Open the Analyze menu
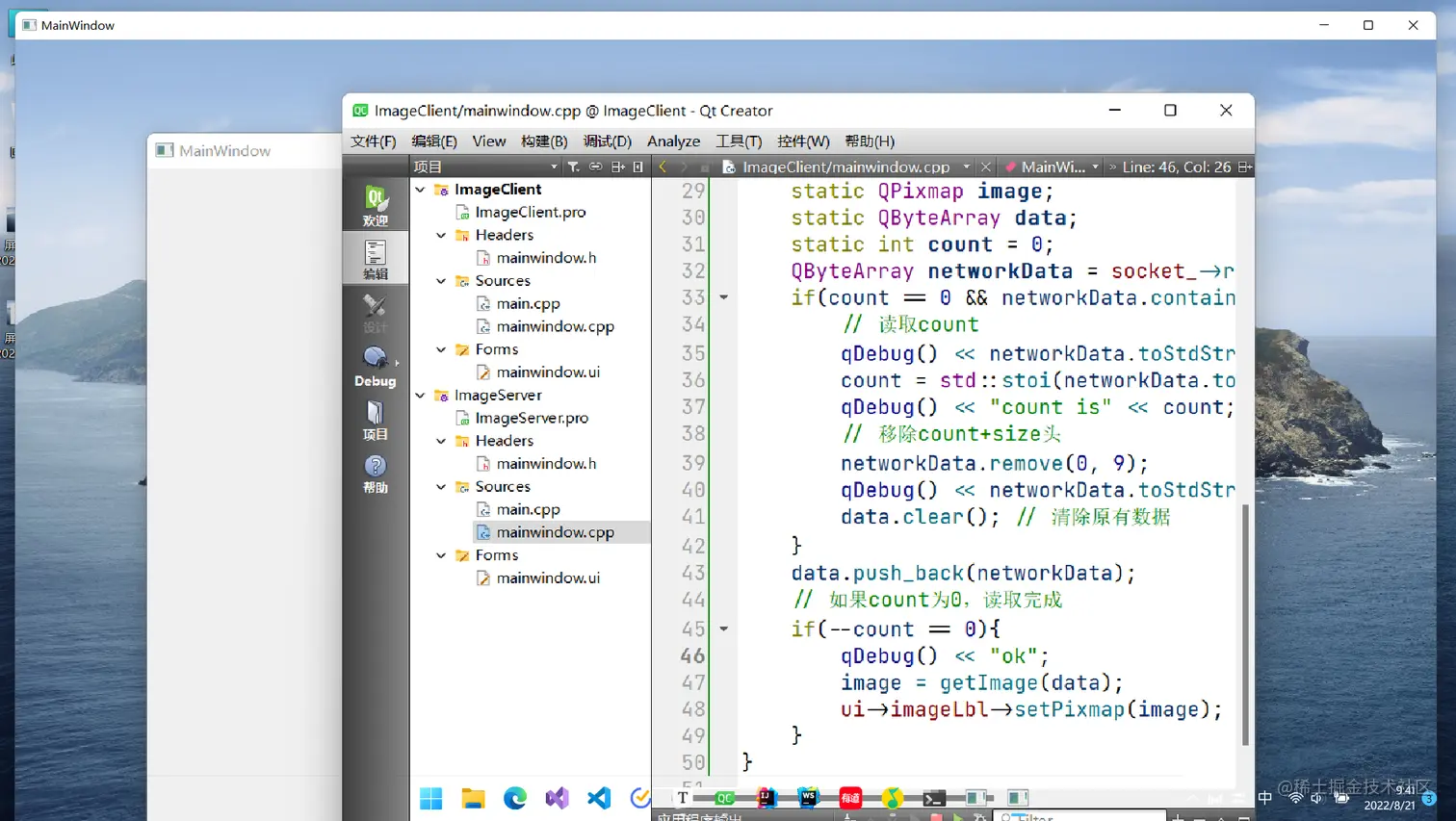 tap(673, 141)
